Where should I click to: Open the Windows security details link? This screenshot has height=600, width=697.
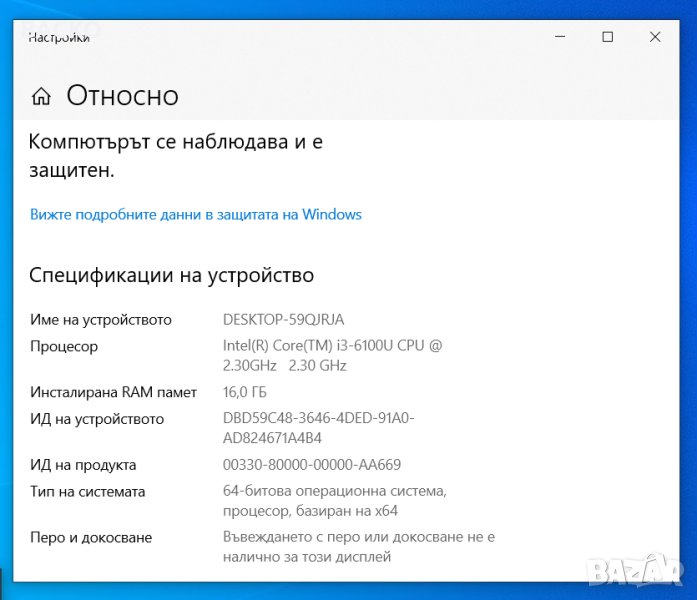[x=195, y=214]
